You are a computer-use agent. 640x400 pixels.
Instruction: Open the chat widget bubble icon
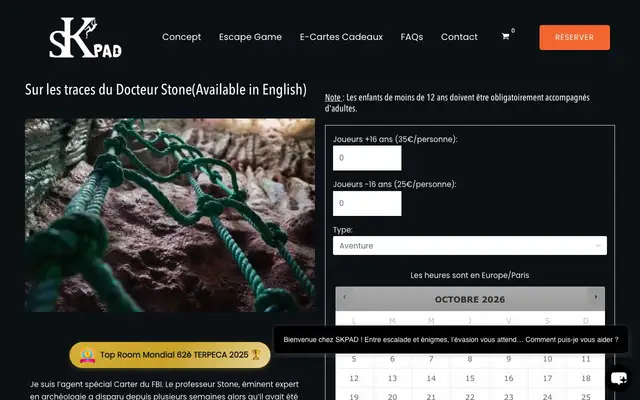[619, 378]
